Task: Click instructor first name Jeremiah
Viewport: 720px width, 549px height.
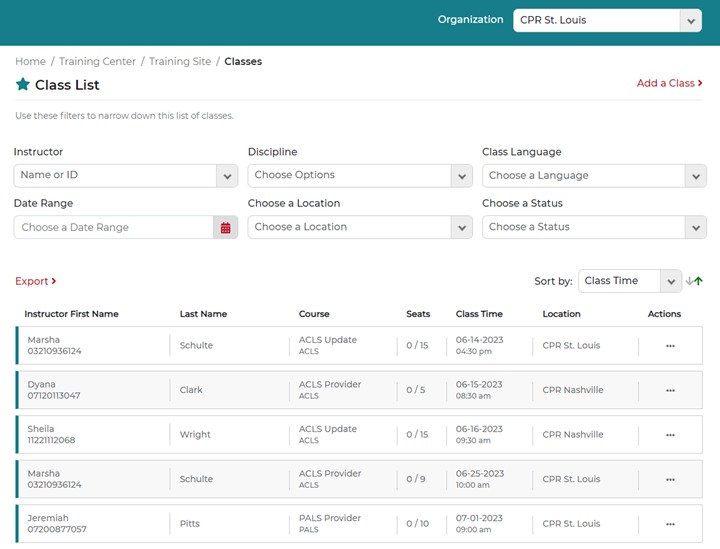Action: click(48, 518)
